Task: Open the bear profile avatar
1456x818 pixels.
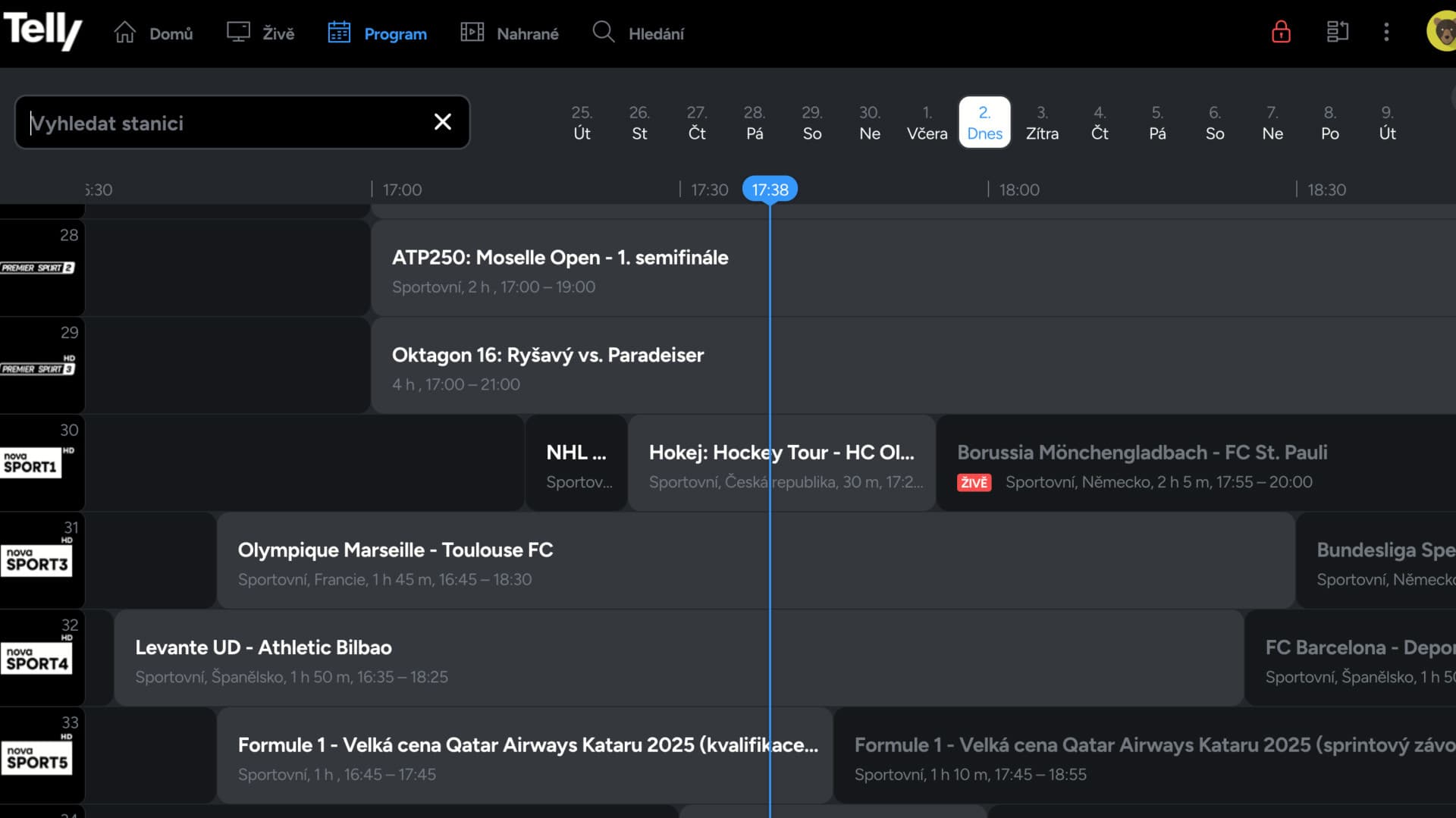Action: click(1442, 32)
